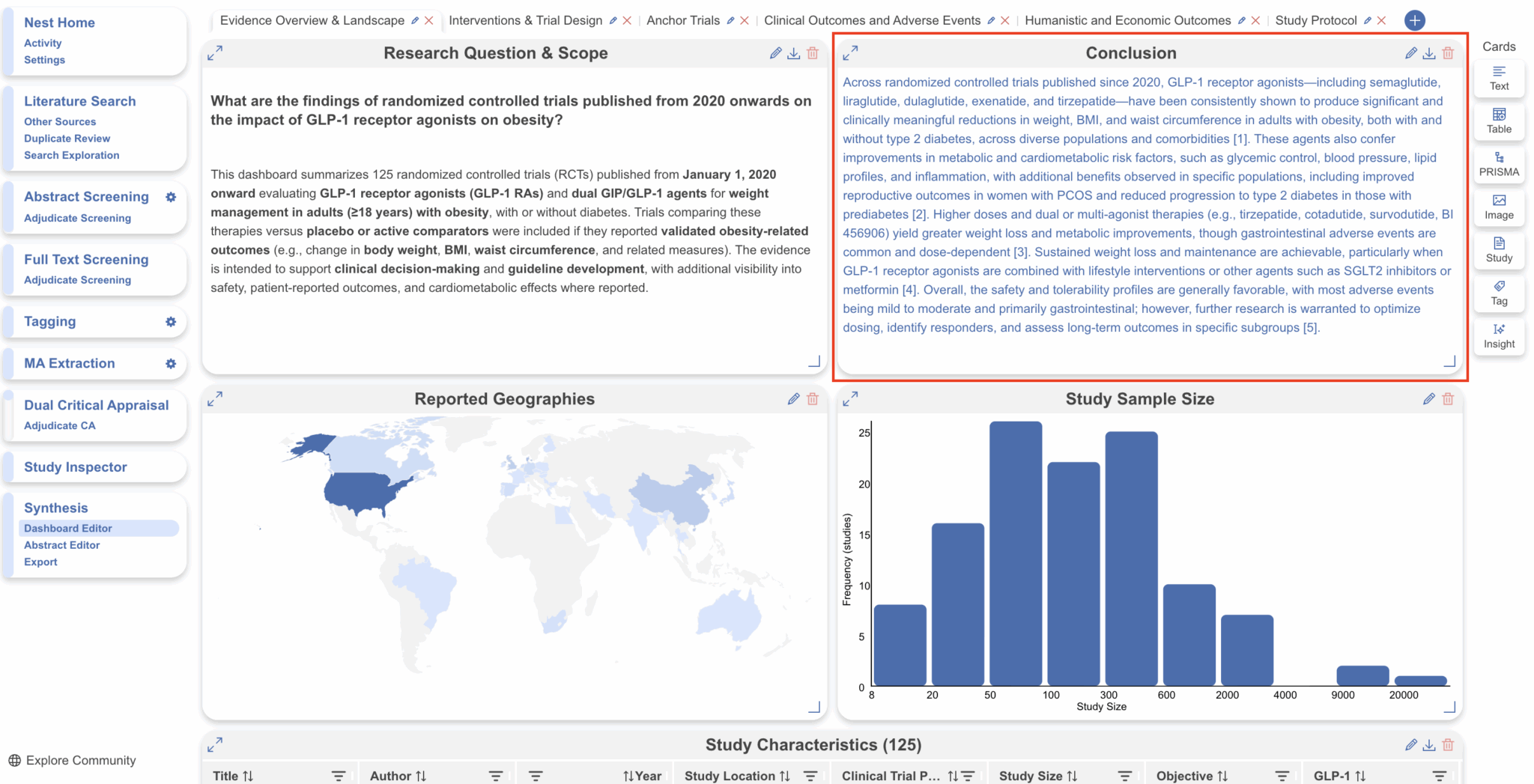Open Abstract Screening settings gear
The image size is (1534, 784).
pos(171,197)
